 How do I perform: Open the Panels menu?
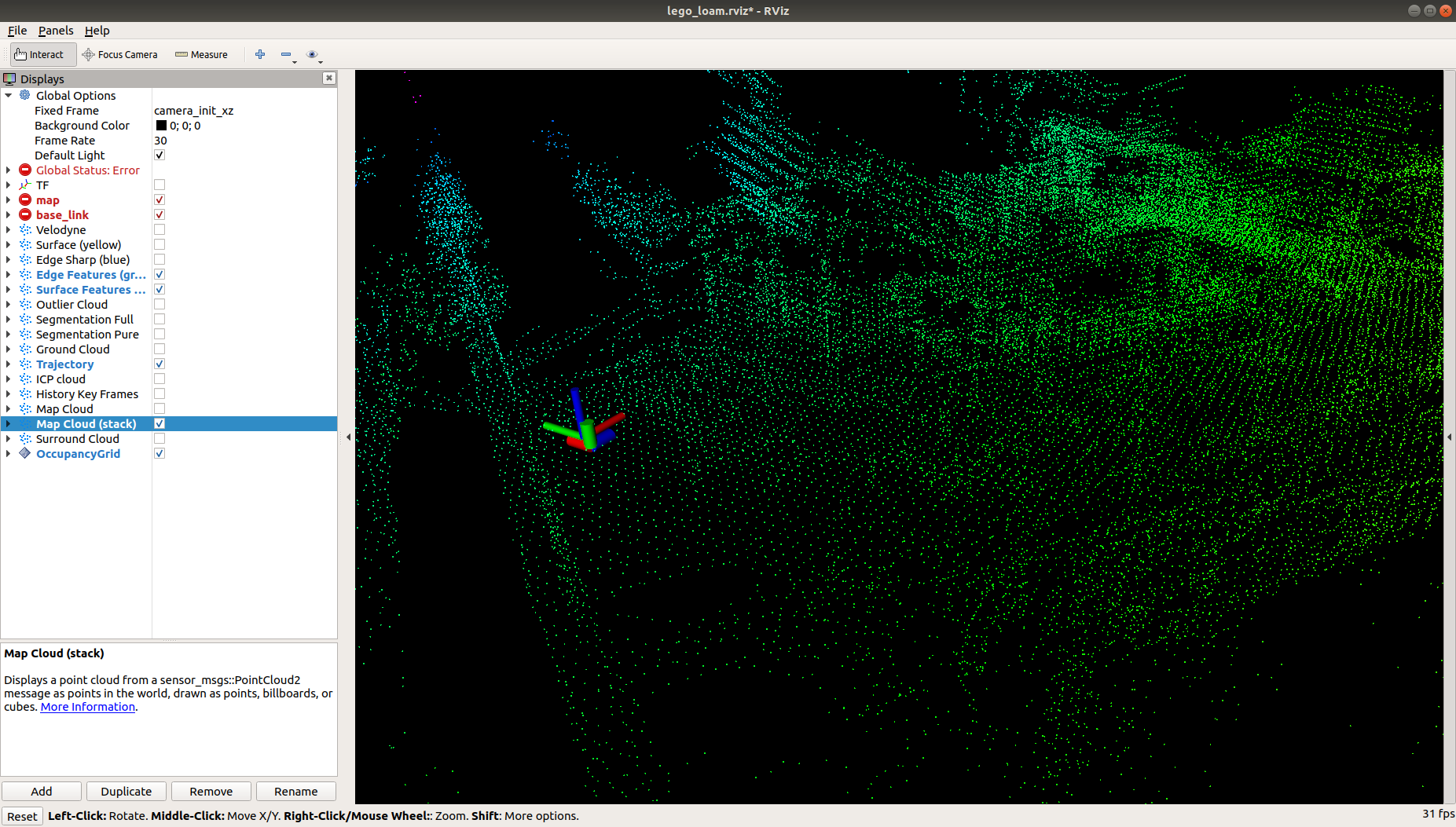[56, 31]
